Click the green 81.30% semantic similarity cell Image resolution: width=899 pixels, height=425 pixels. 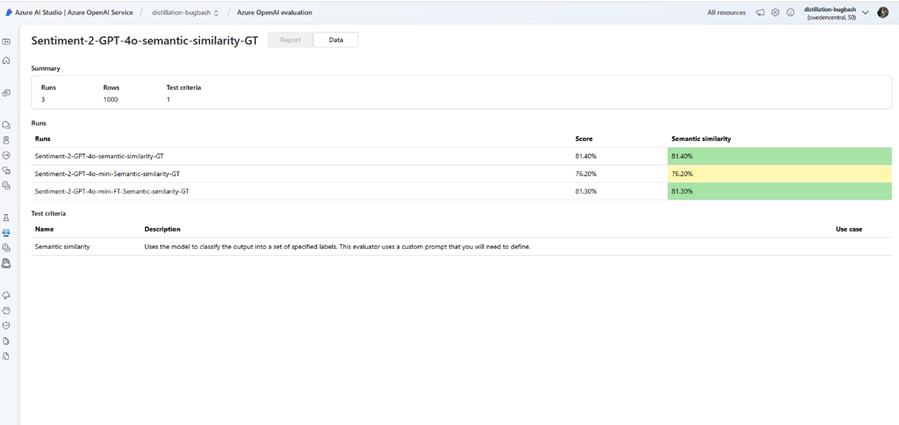[780, 192]
